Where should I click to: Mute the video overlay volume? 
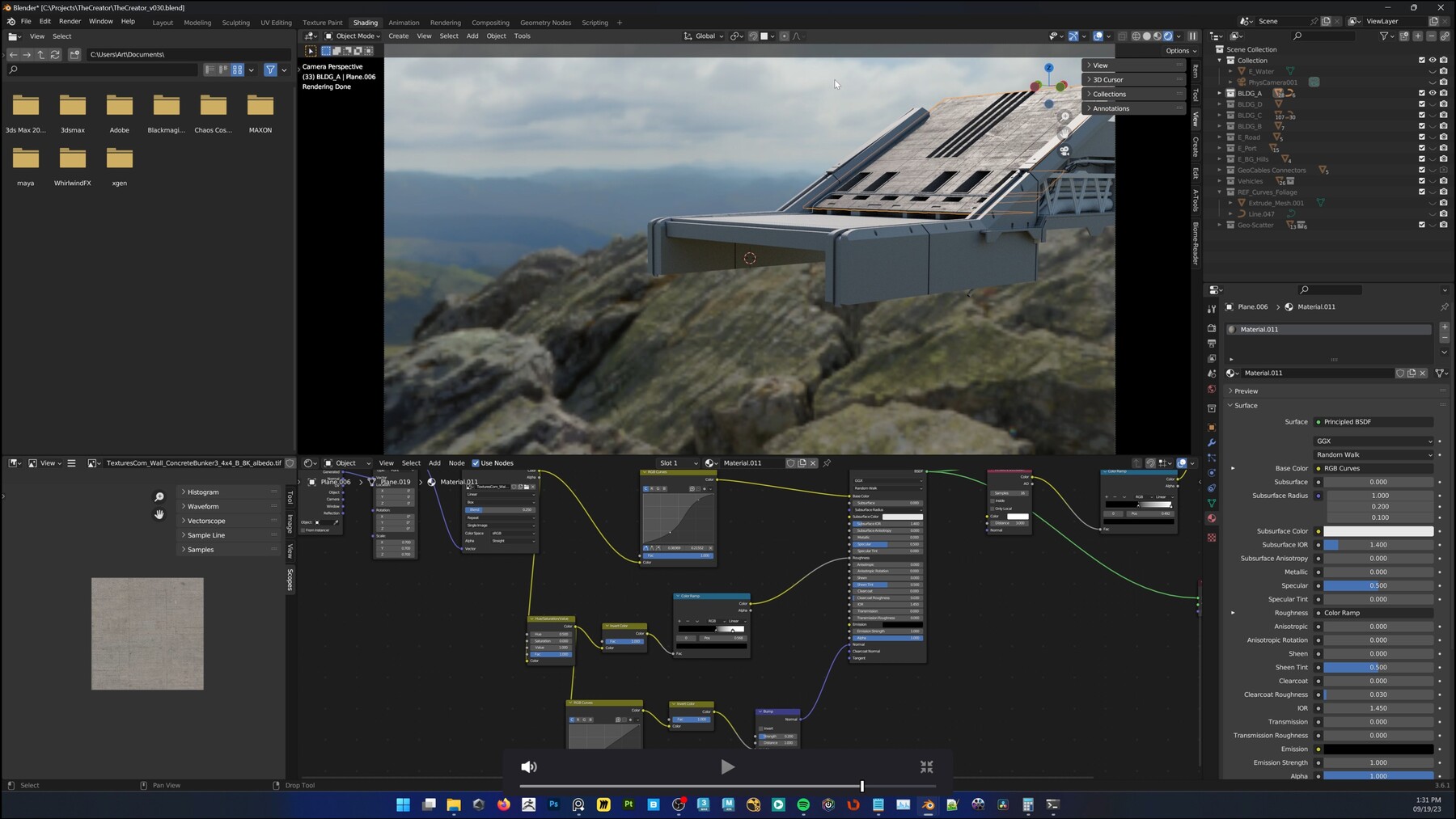(x=529, y=767)
